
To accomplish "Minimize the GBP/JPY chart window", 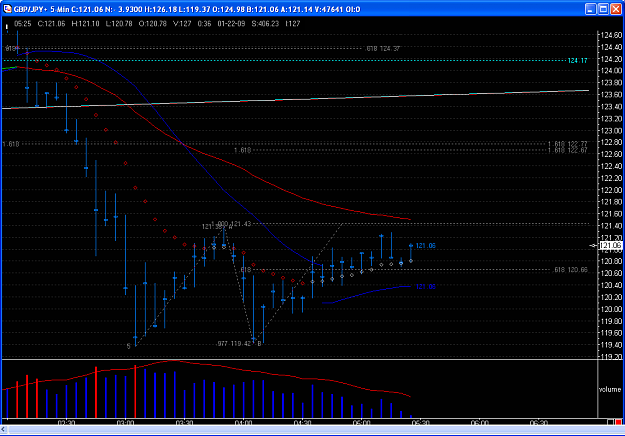I will (x=590, y=9).
